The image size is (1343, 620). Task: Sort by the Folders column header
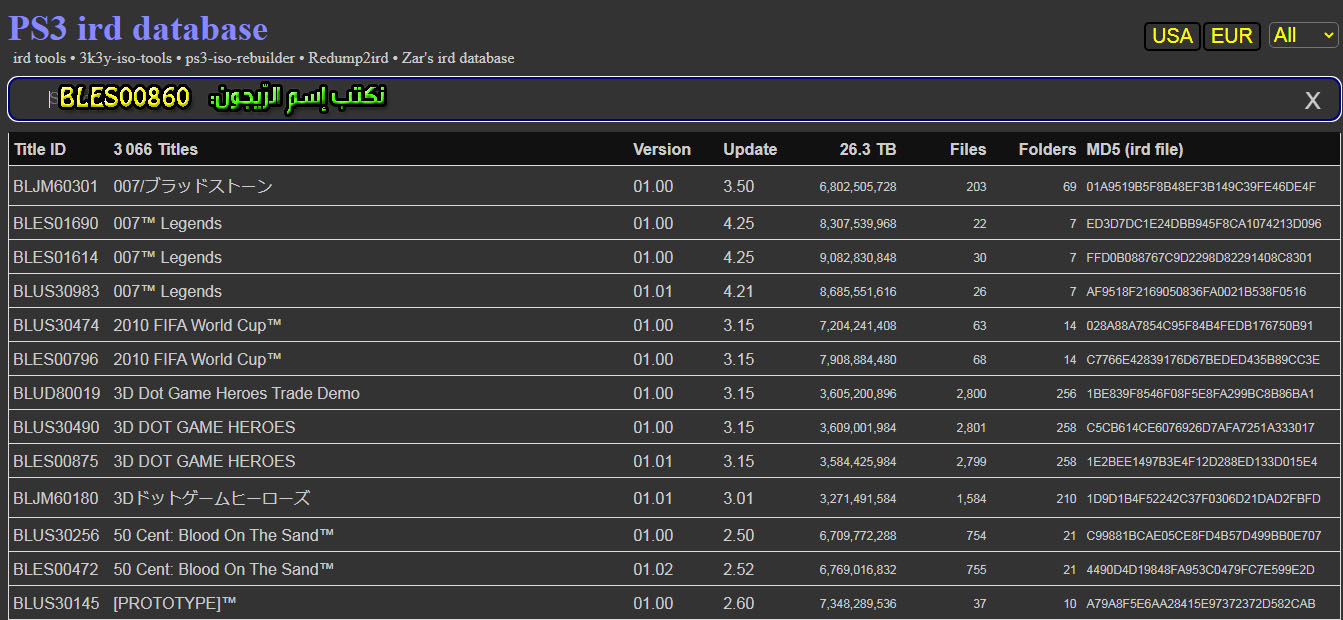click(x=1047, y=149)
